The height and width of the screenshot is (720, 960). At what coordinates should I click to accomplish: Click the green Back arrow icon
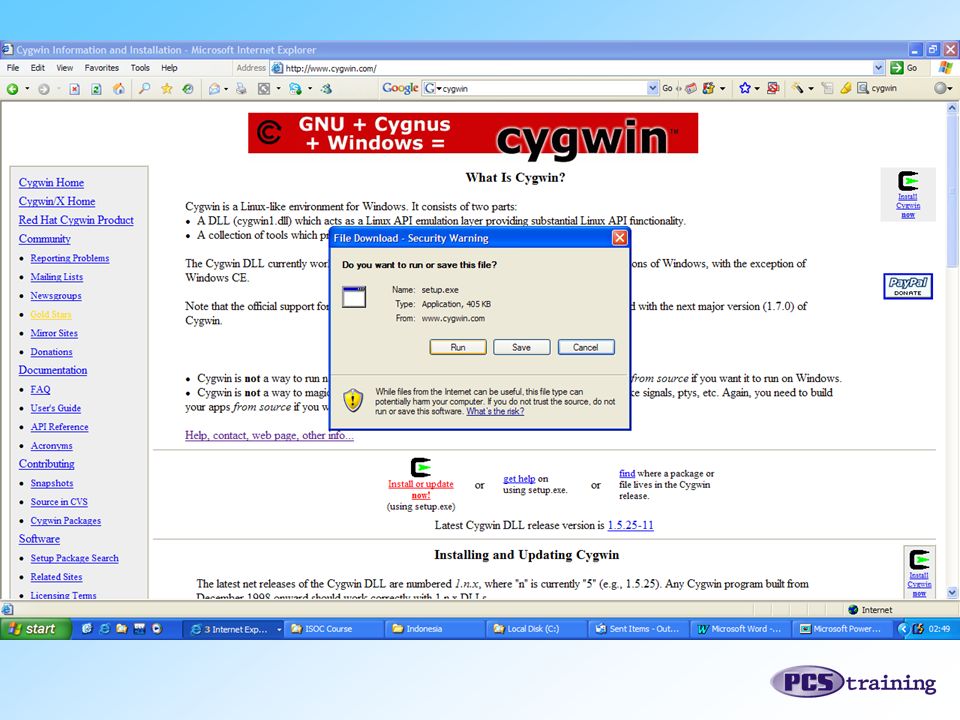pos(12,89)
